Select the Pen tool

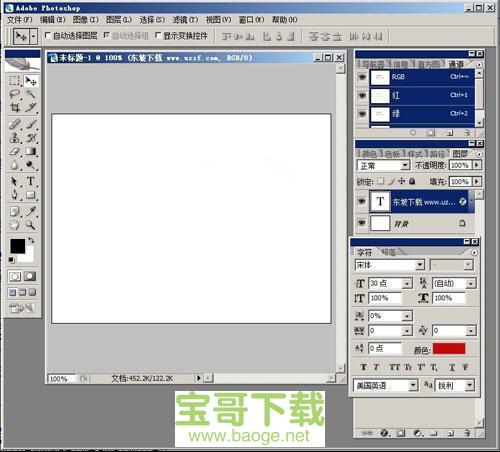coord(14,195)
